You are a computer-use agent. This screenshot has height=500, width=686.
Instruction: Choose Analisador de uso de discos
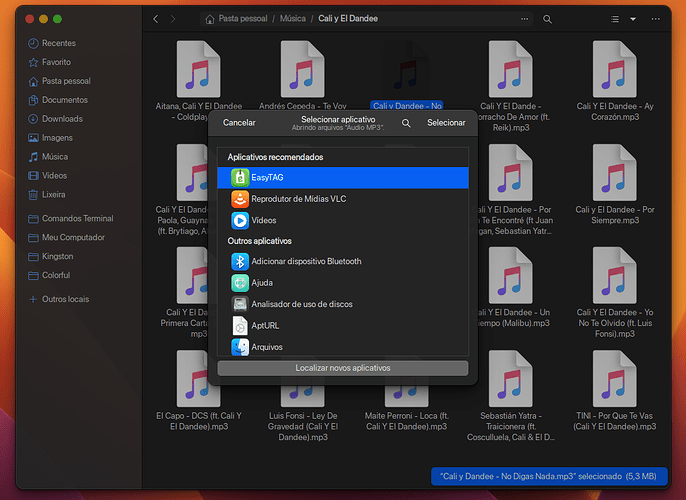tap(343, 304)
